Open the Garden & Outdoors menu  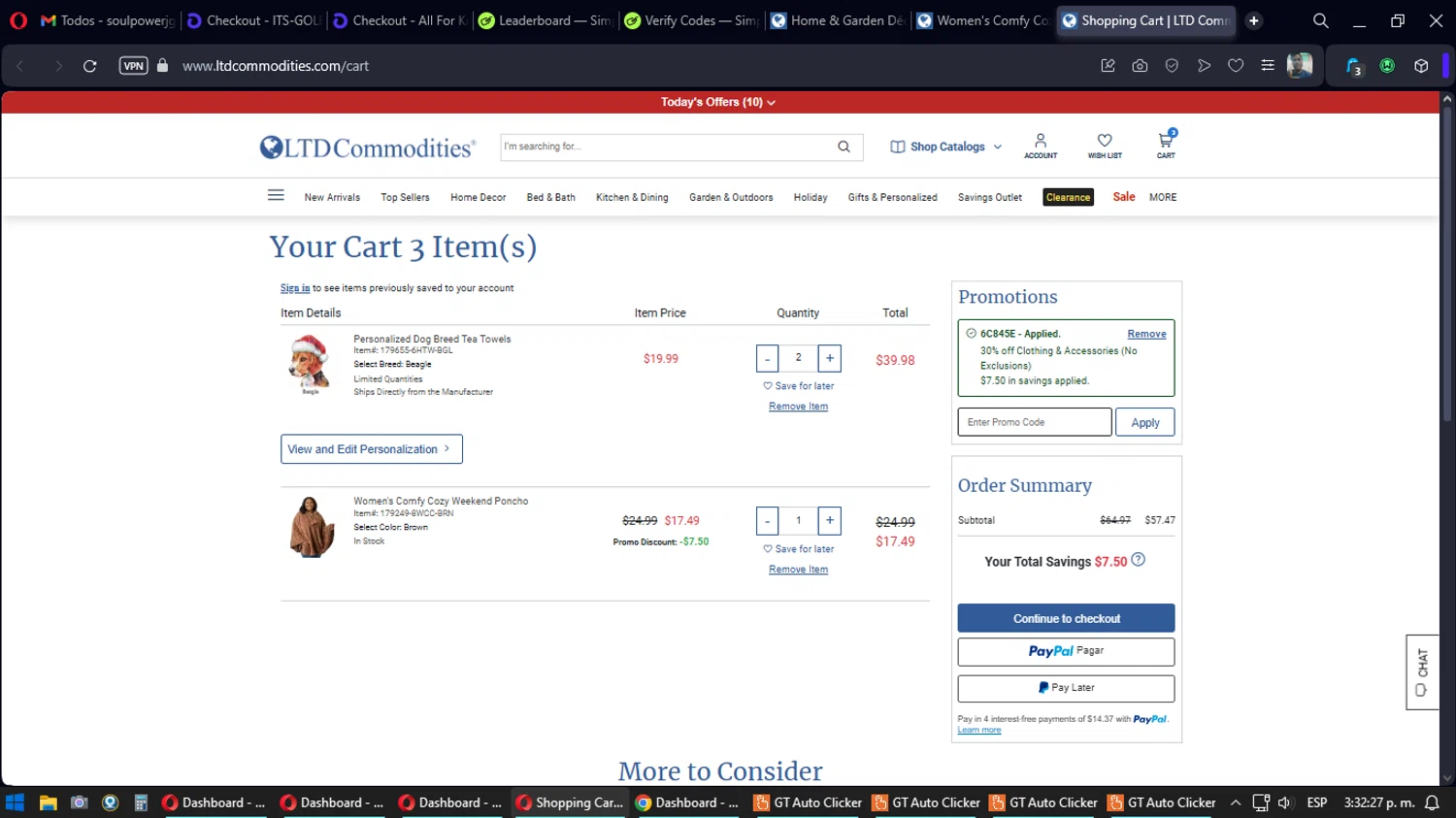(x=731, y=197)
